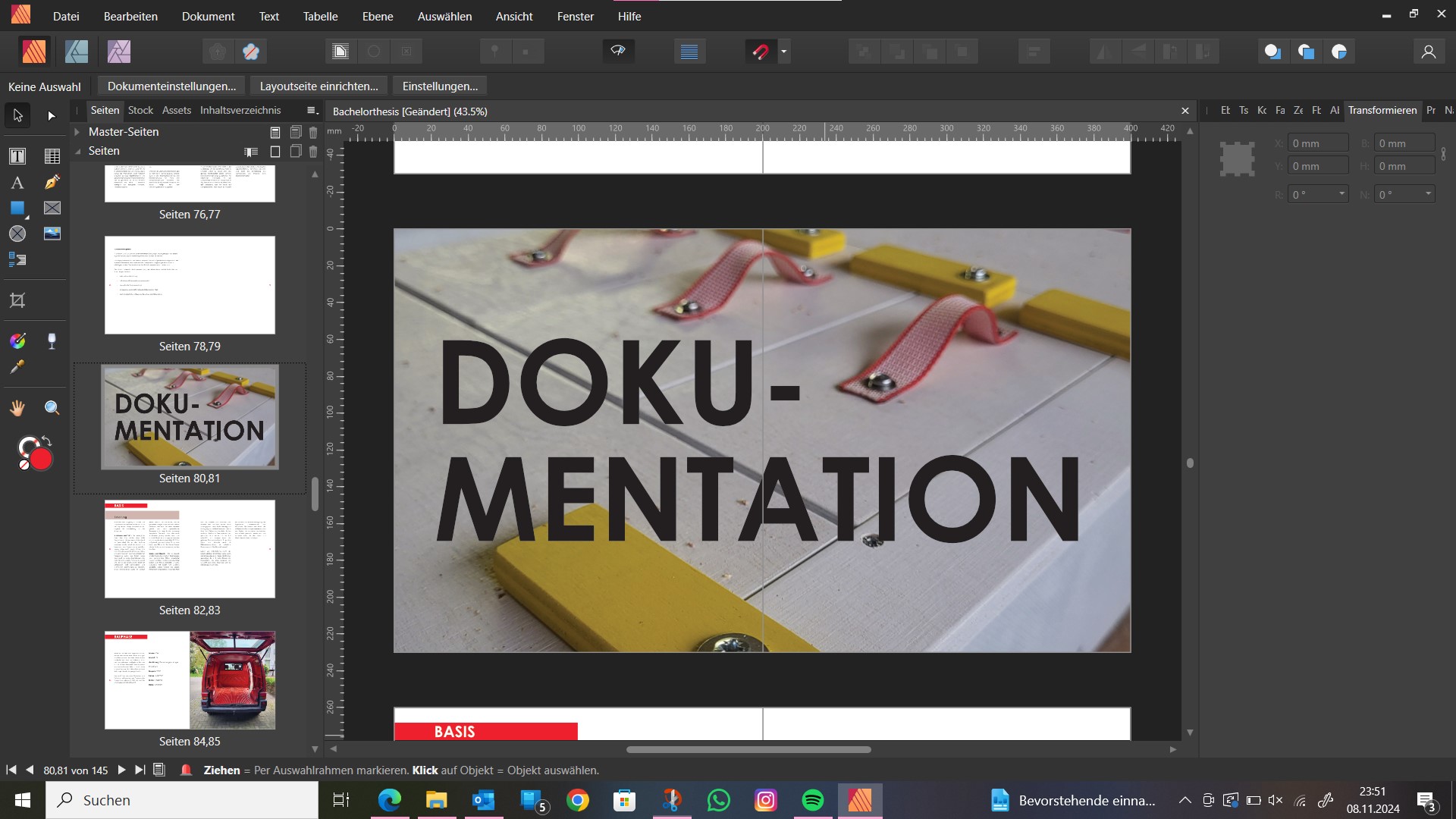Select the Move tool
The width and height of the screenshot is (1456, 819).
17,115
